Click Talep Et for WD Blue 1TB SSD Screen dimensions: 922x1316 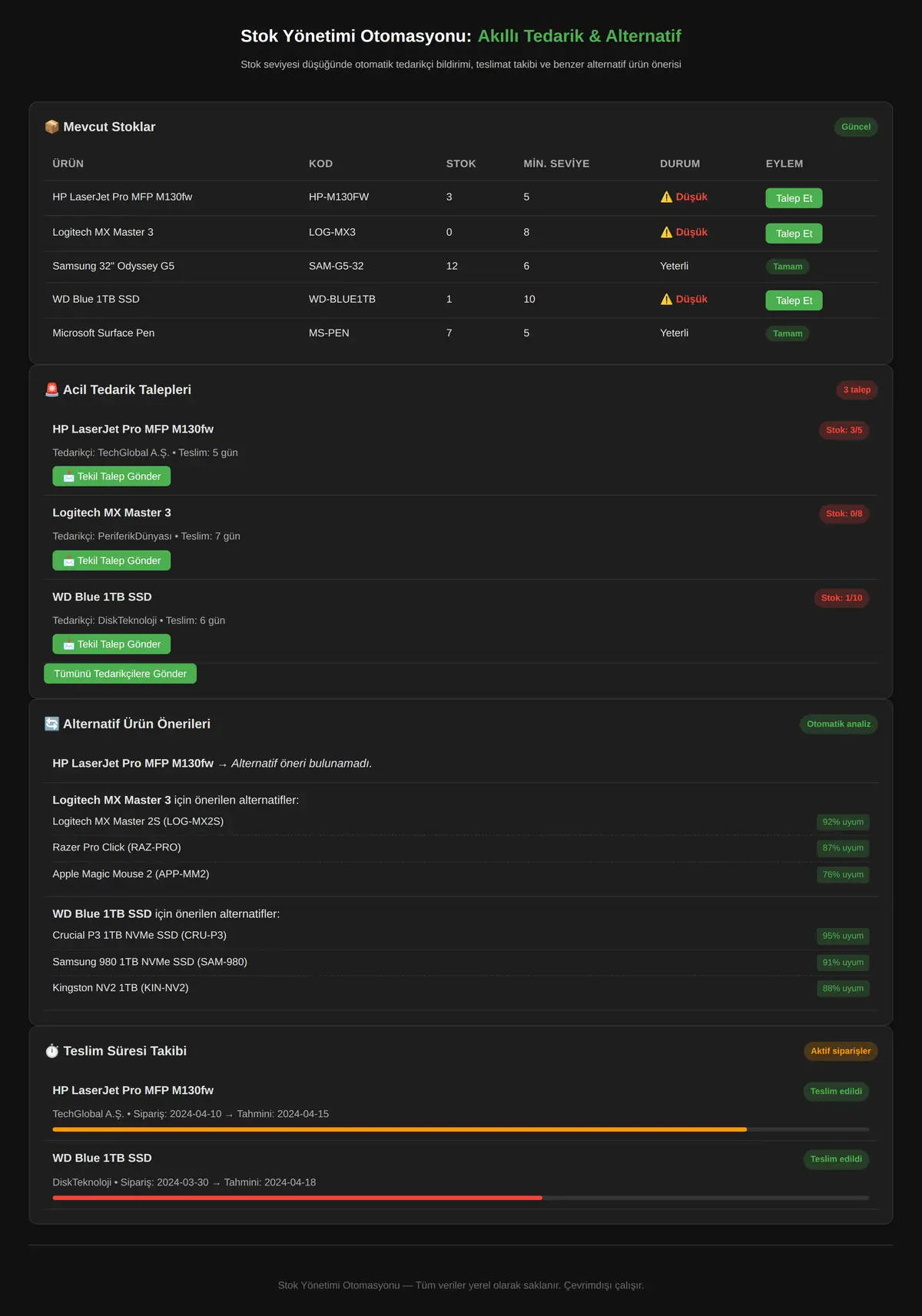point(794,300)
